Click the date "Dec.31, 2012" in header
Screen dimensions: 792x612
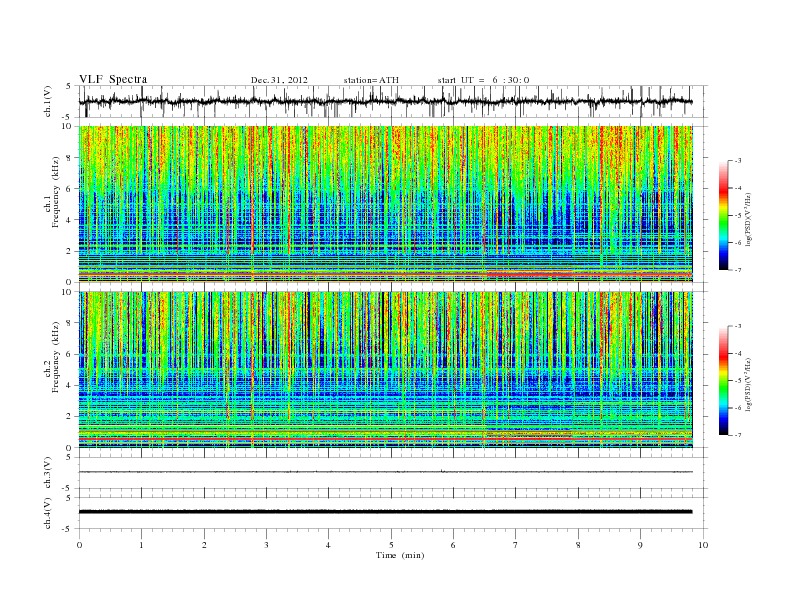pos(279,80)
